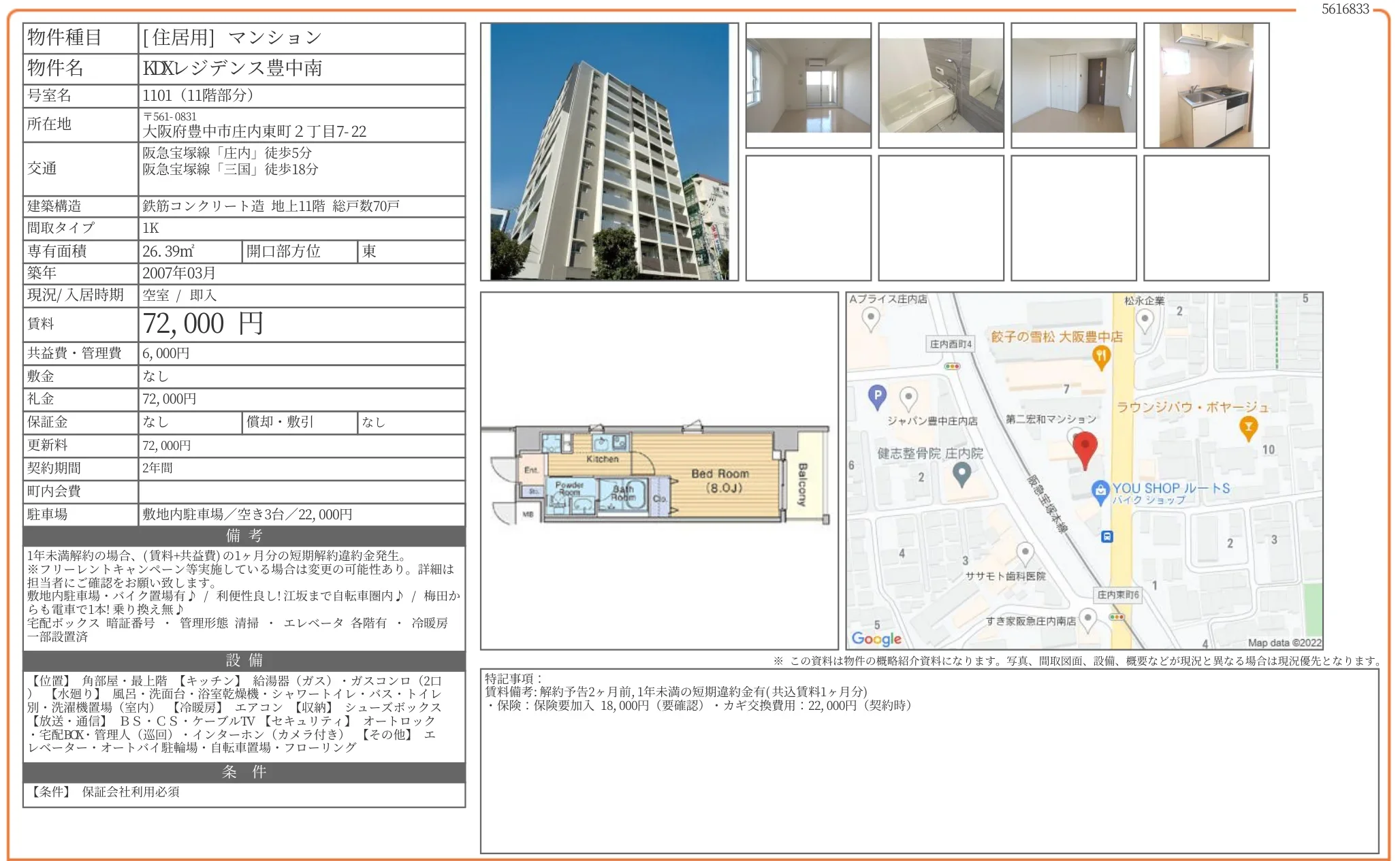Image resolution: width=1400 pixels, height=861 pixels.
Task: Open the bathtub photo thumbnail
Action: (940, 85)
